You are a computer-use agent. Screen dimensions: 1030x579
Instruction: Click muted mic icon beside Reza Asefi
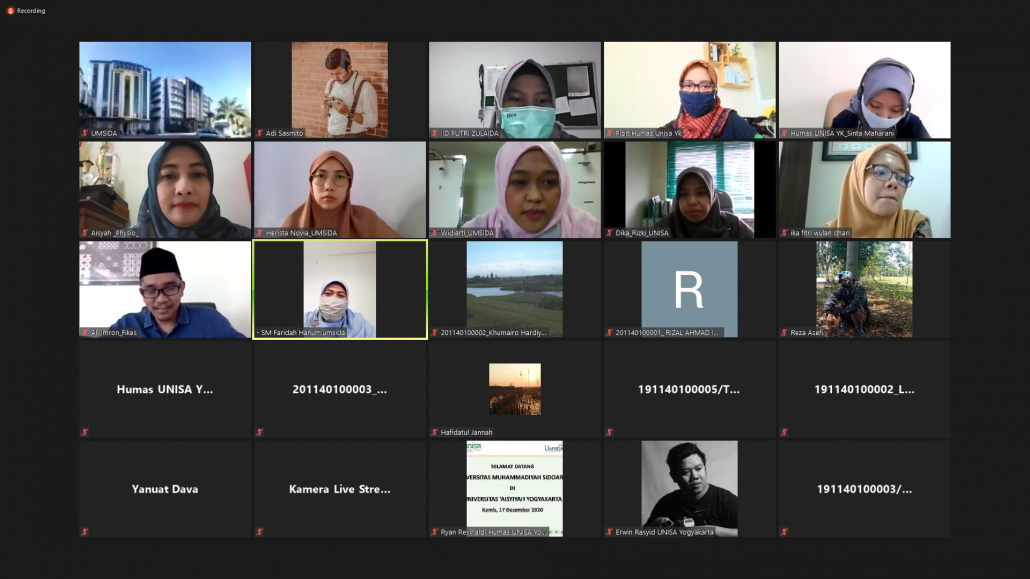tap(784, 333)
